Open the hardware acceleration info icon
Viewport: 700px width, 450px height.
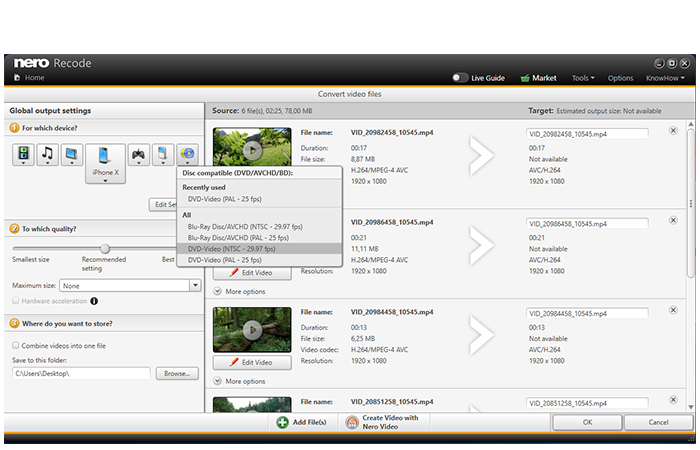pyautogui.click(x=94, y=301)
